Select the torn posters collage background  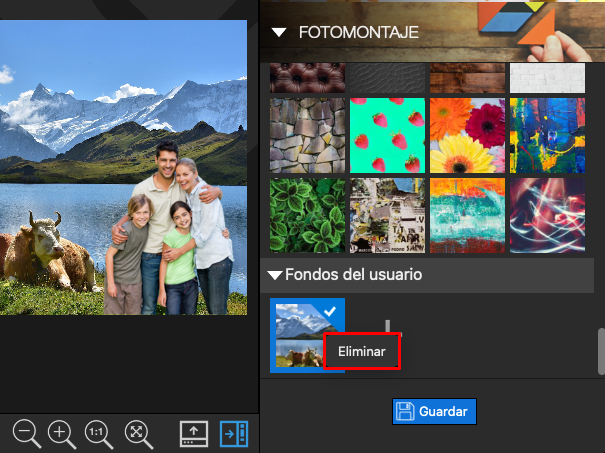[x=387, y=215]
